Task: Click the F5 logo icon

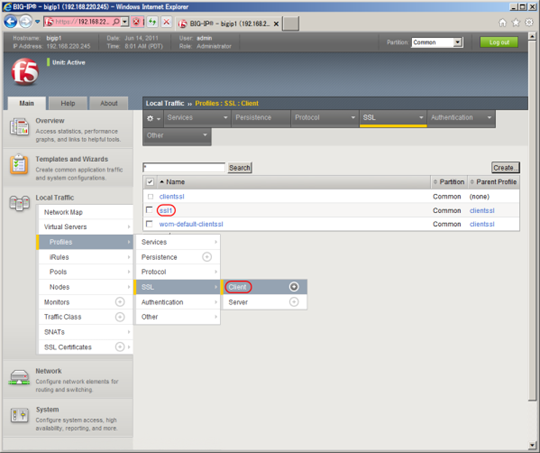Action: pyautogui.click(x=25, y=71)
